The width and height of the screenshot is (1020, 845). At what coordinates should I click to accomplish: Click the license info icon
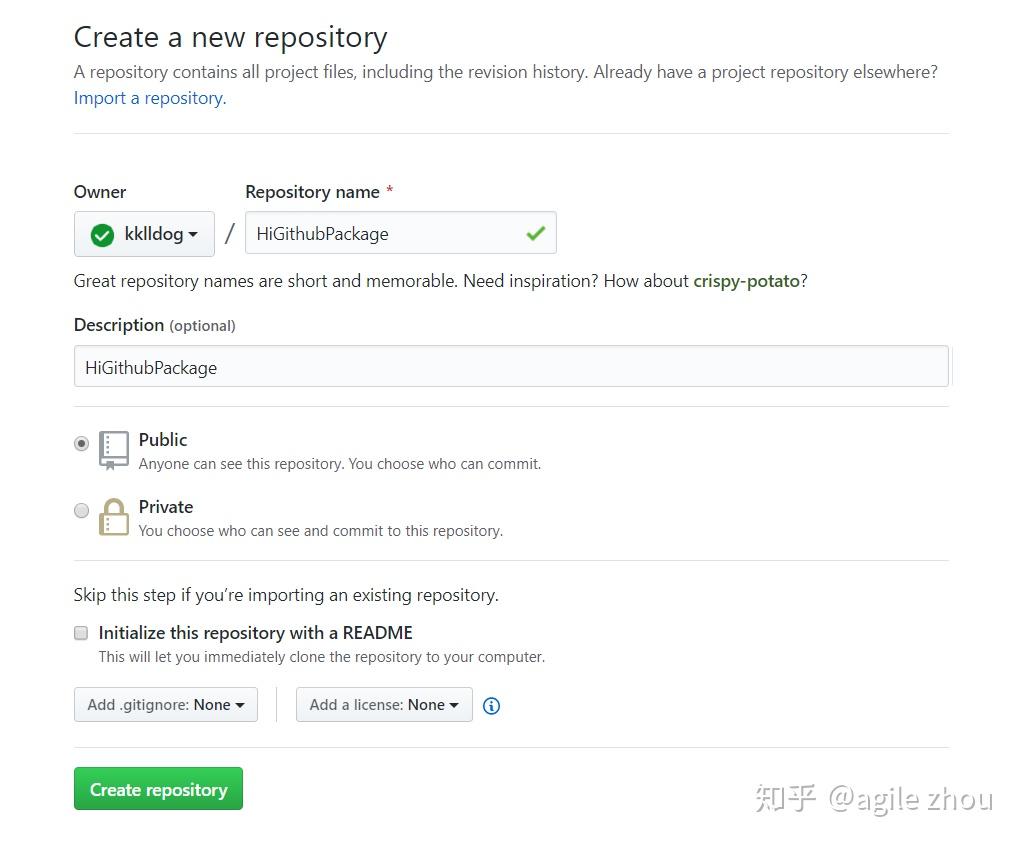click(x=491, y=706)
